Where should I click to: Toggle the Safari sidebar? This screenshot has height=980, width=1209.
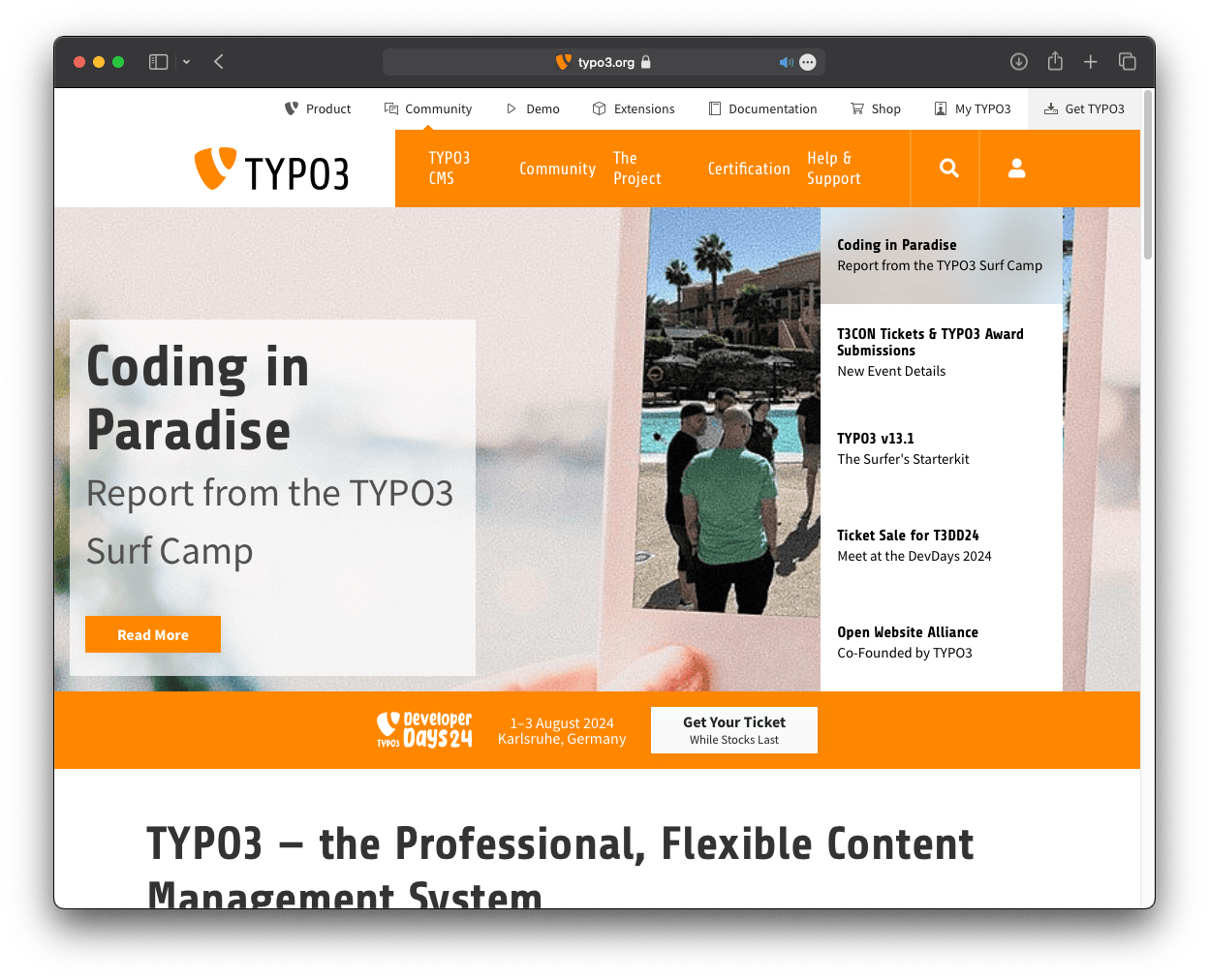[x=157, y=61]
